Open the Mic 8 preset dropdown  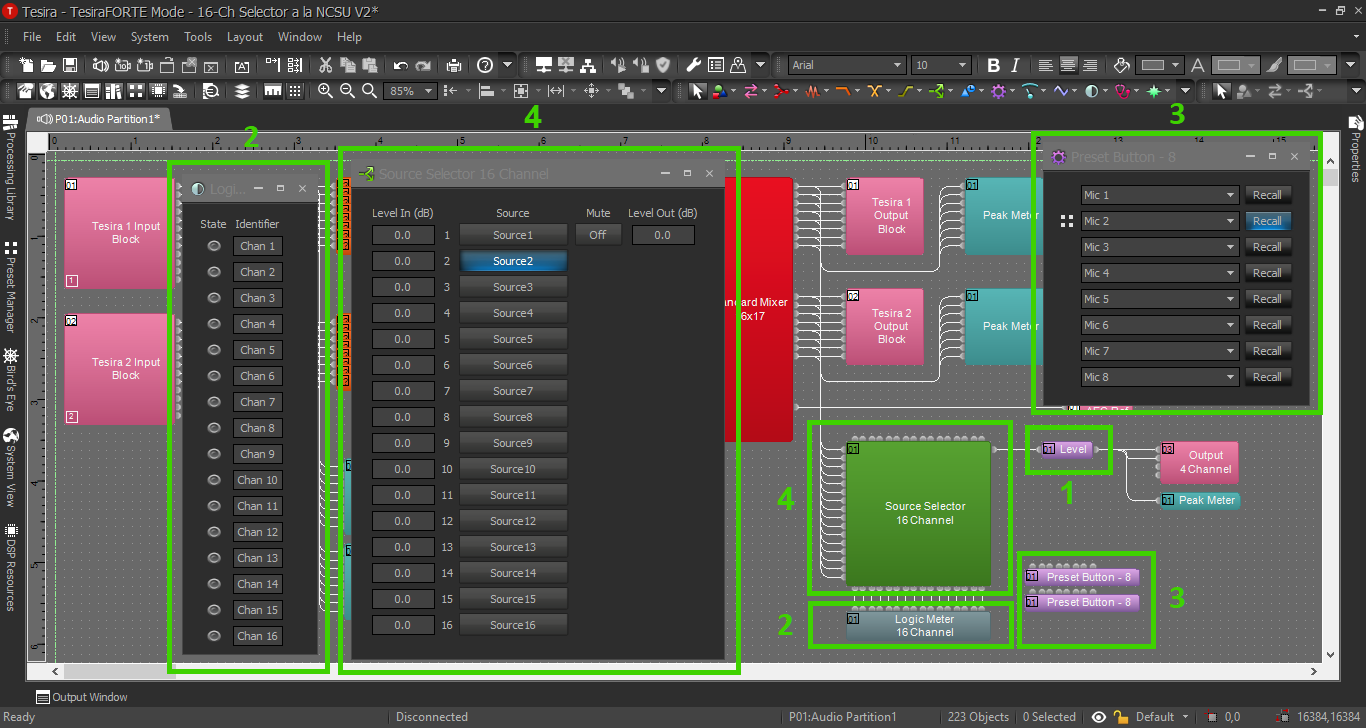pos(1160,377)
